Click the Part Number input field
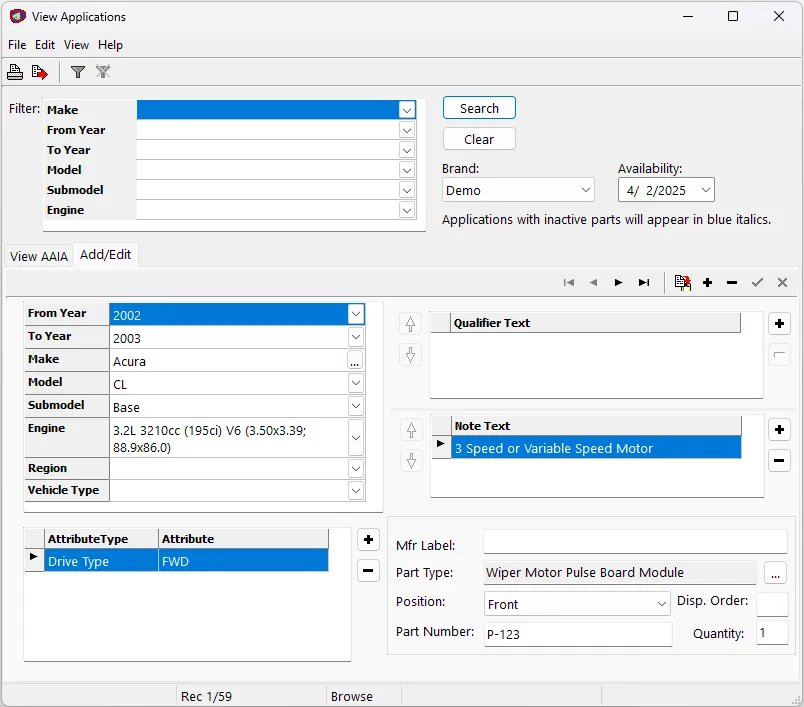804x707 pixels. click(x=577, y=633)
